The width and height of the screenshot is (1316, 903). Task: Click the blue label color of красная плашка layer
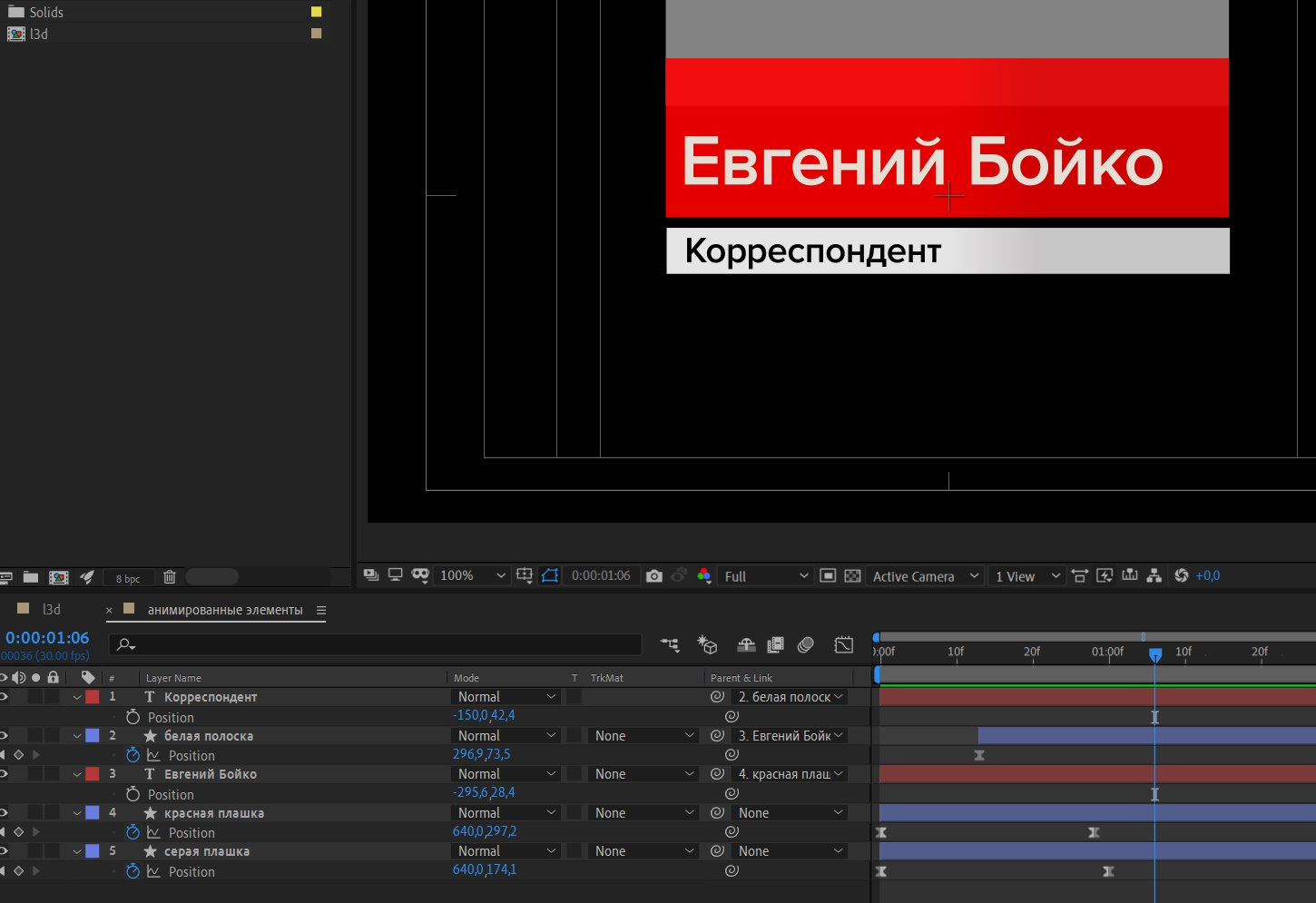click(x=92, y=813)
